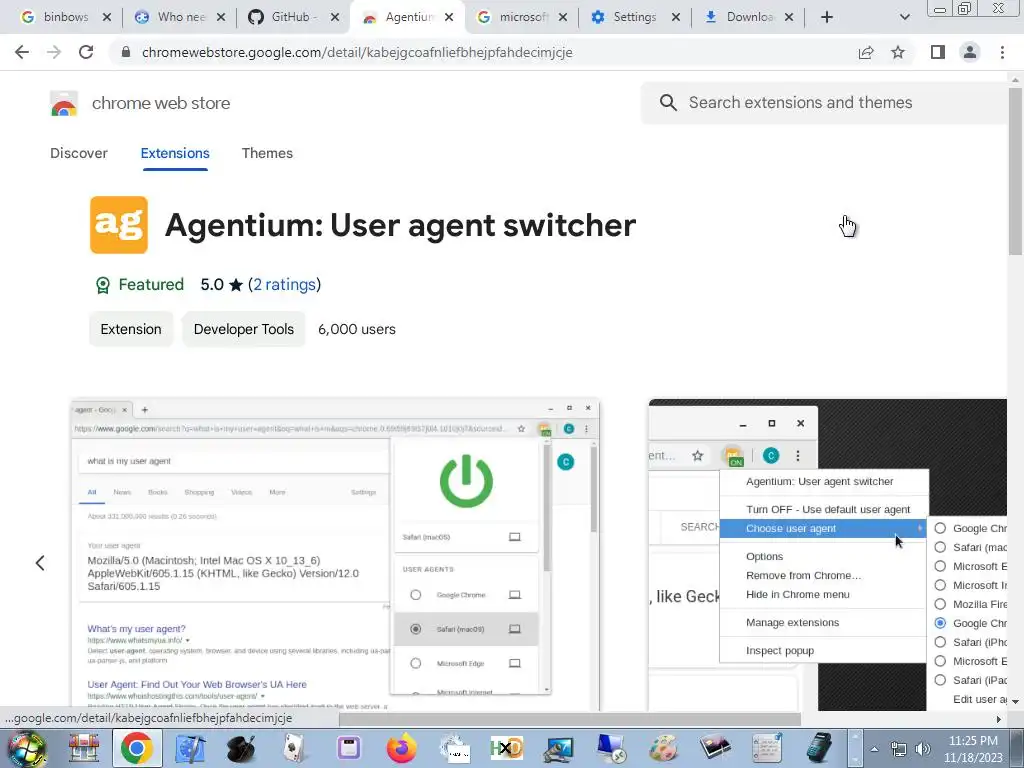Screen dimensions: 1024x768
Task: Click the volume speaker tray icon
Action: (x=923, y=749)
